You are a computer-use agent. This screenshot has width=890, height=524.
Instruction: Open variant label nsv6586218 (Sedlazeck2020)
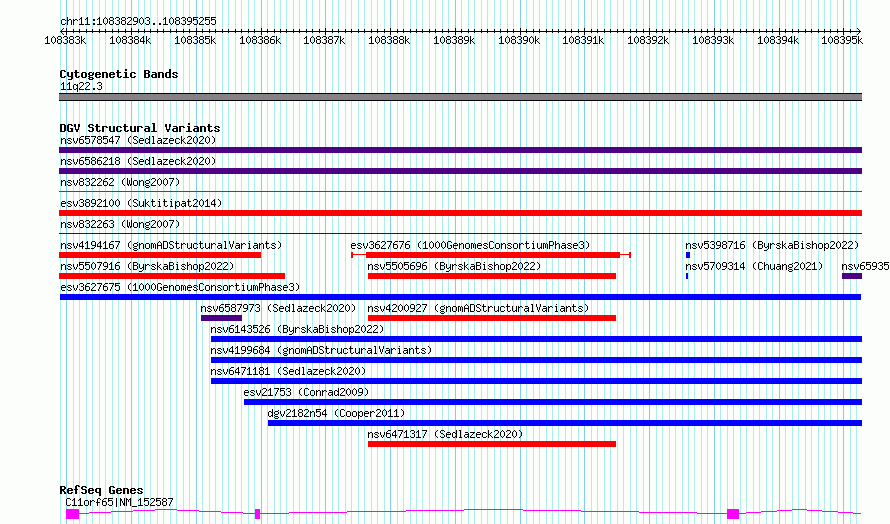[x=138, y=161]
